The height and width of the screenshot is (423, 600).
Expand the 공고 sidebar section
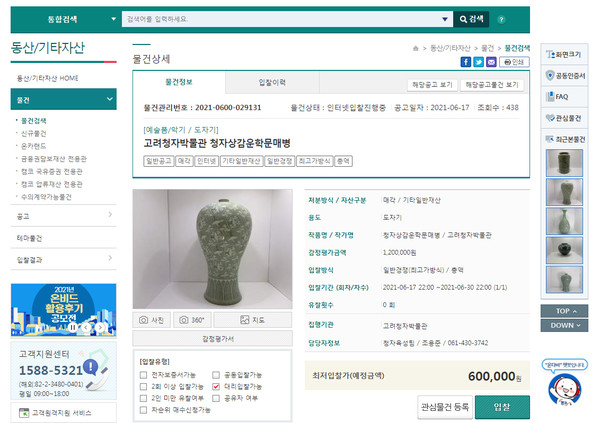[x=64, y=216]
